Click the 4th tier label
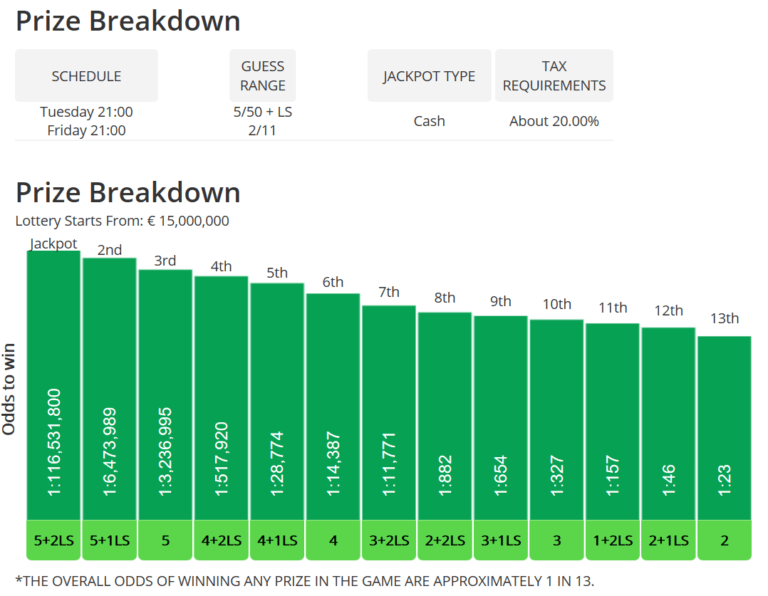768x596 pixels. point(221,266)
